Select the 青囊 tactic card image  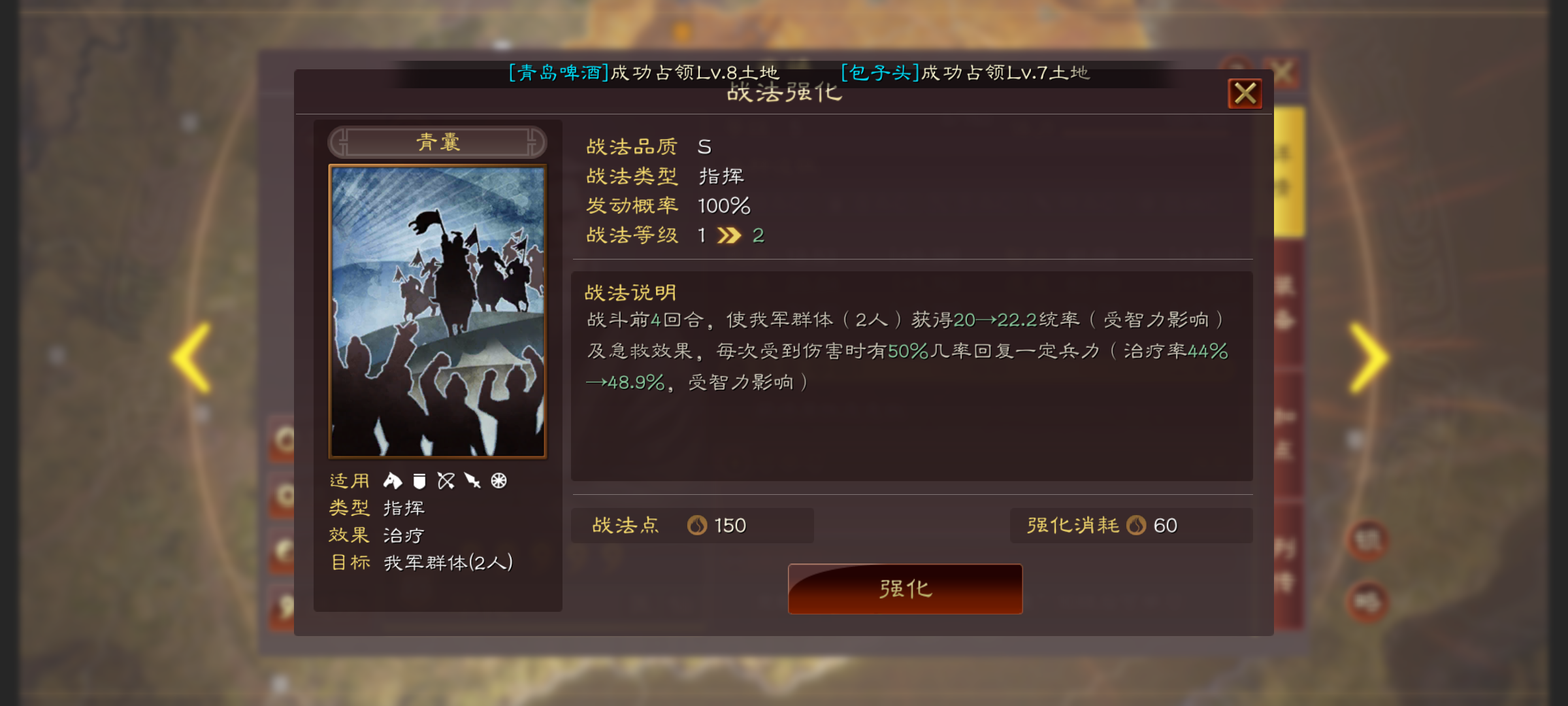point(437,311)
